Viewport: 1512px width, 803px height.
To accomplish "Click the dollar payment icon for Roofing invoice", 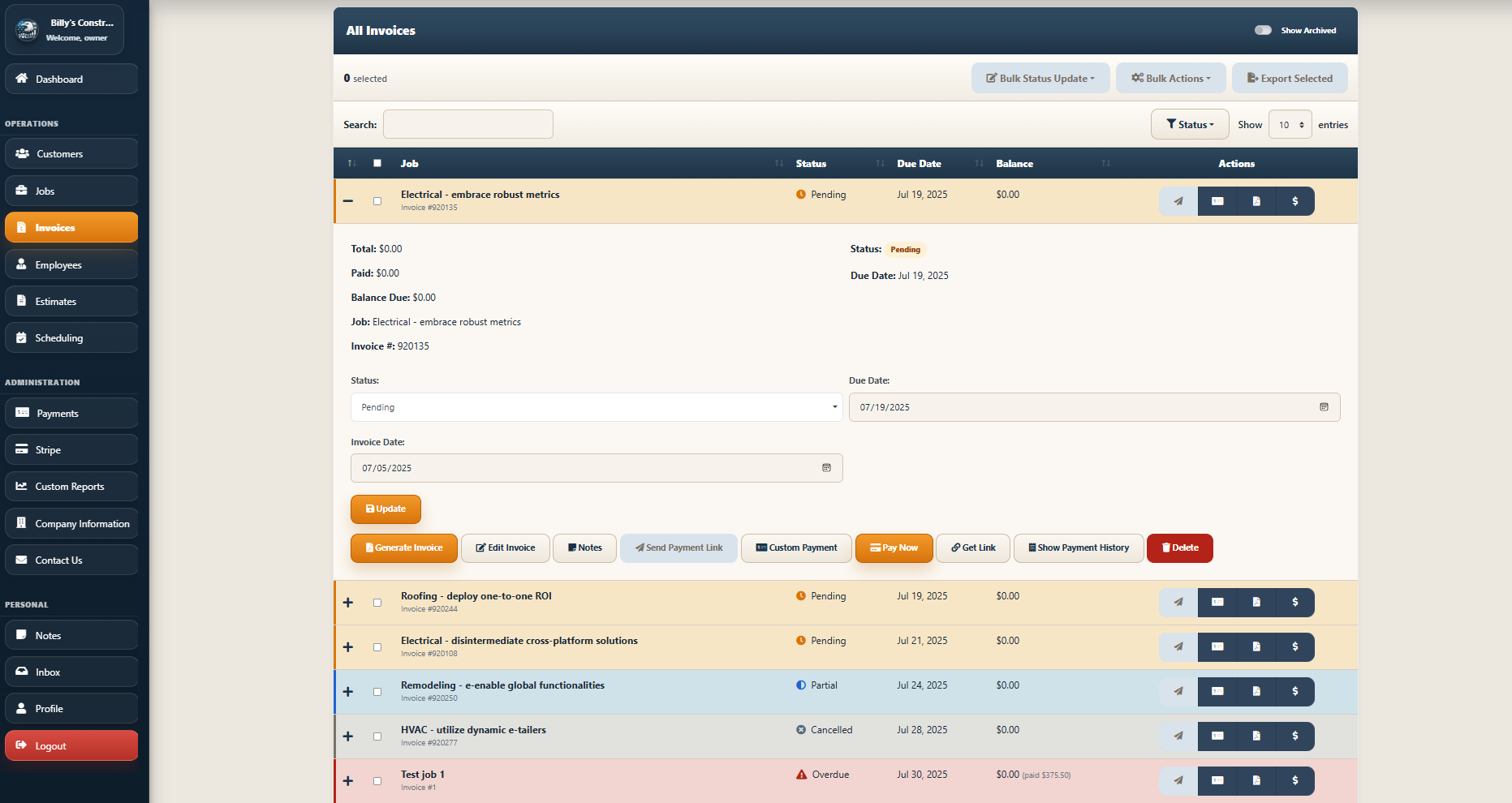I will tap(1294, 603).
